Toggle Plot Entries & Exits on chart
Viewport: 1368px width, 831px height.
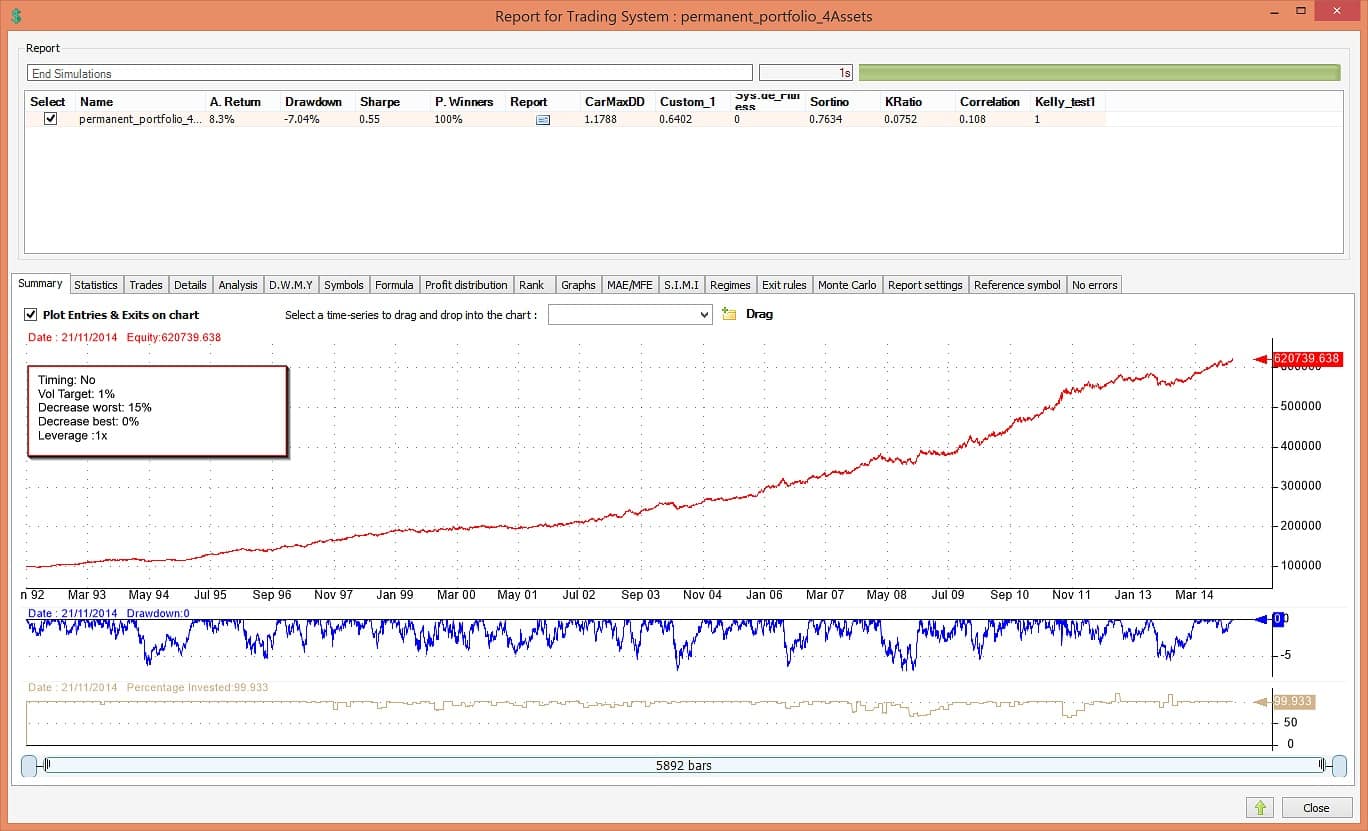point(31,314)
